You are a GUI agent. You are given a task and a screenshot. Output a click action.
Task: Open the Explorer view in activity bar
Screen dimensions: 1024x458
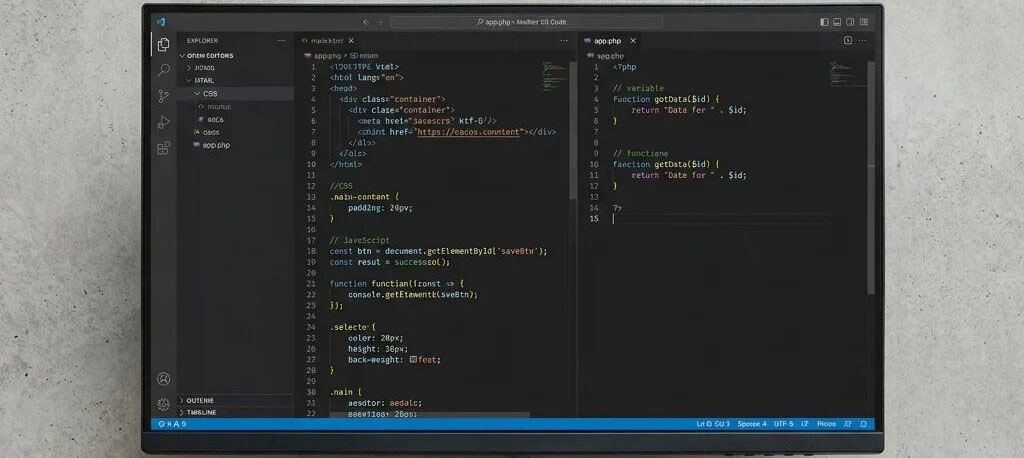click(x=163, y=44)
